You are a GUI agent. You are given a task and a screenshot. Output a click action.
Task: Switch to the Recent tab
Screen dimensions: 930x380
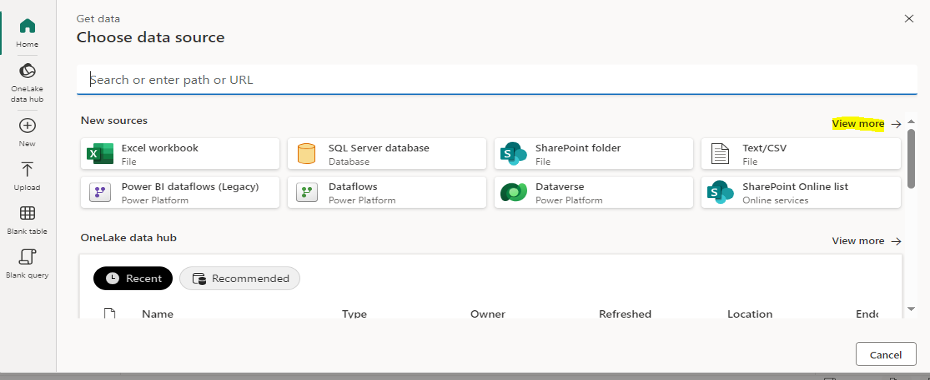[133, 279]
